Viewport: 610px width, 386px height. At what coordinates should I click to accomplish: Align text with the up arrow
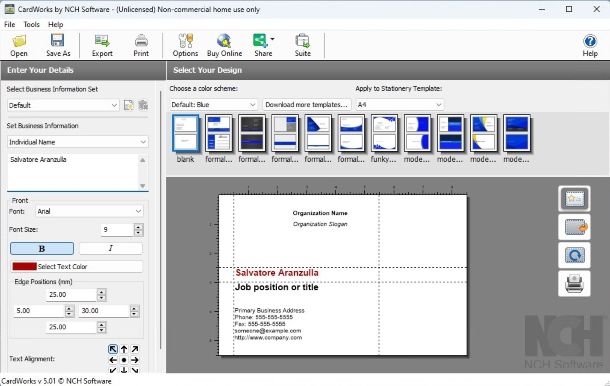(124, 349)
